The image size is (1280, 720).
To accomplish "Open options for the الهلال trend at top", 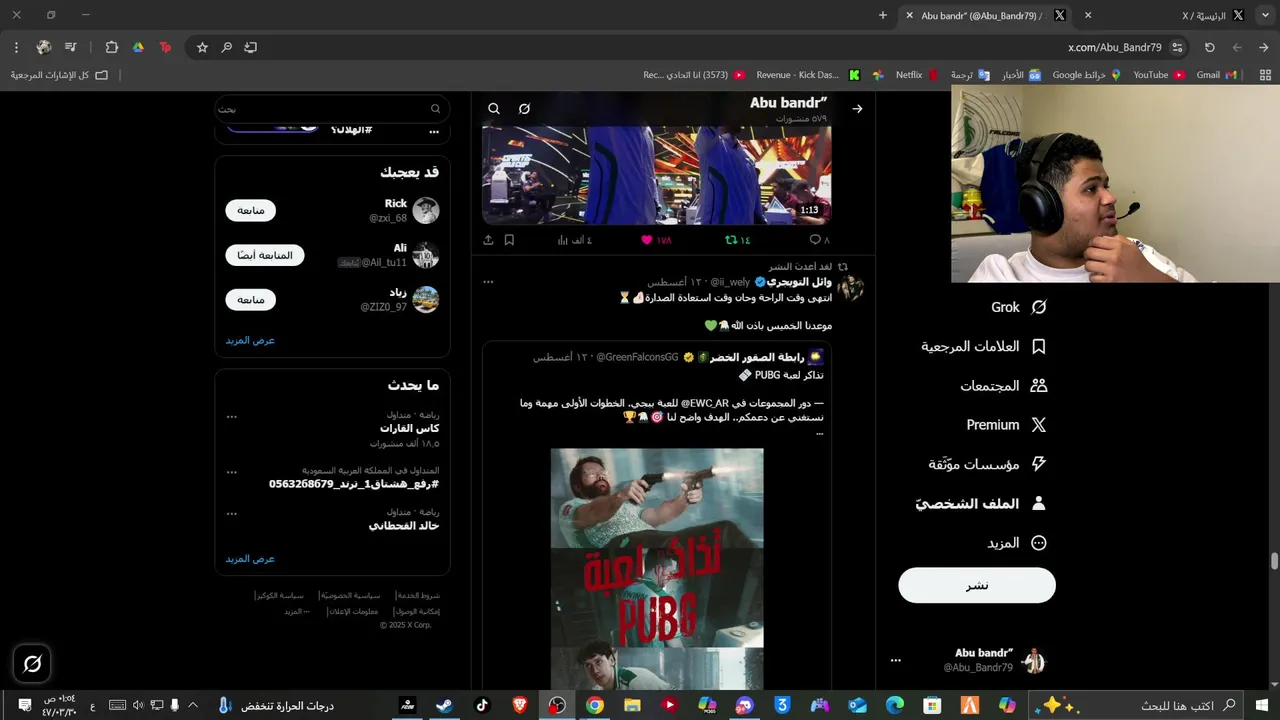I will 434,131.
